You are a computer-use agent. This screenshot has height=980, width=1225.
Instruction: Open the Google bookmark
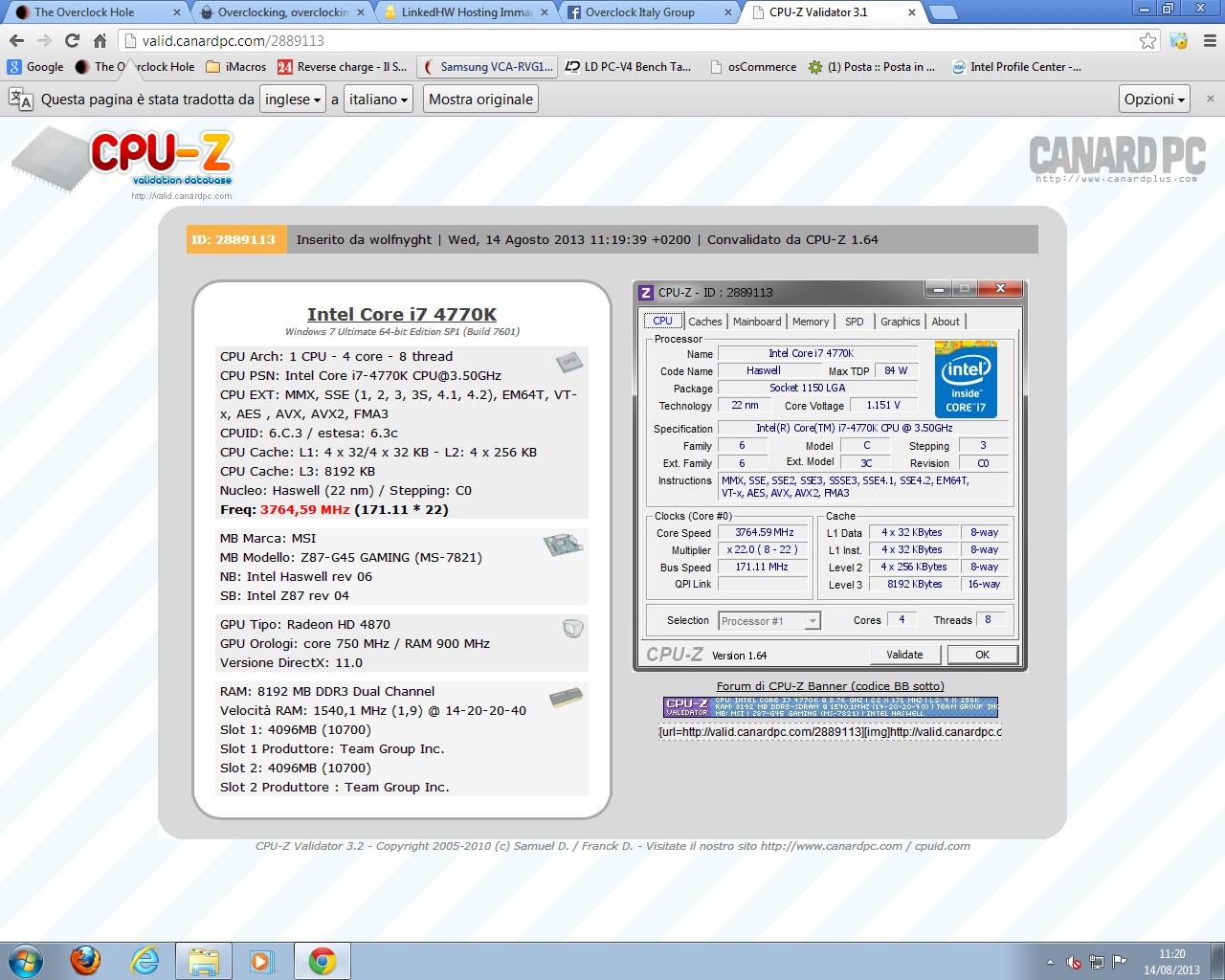click(x=35, y=67)
